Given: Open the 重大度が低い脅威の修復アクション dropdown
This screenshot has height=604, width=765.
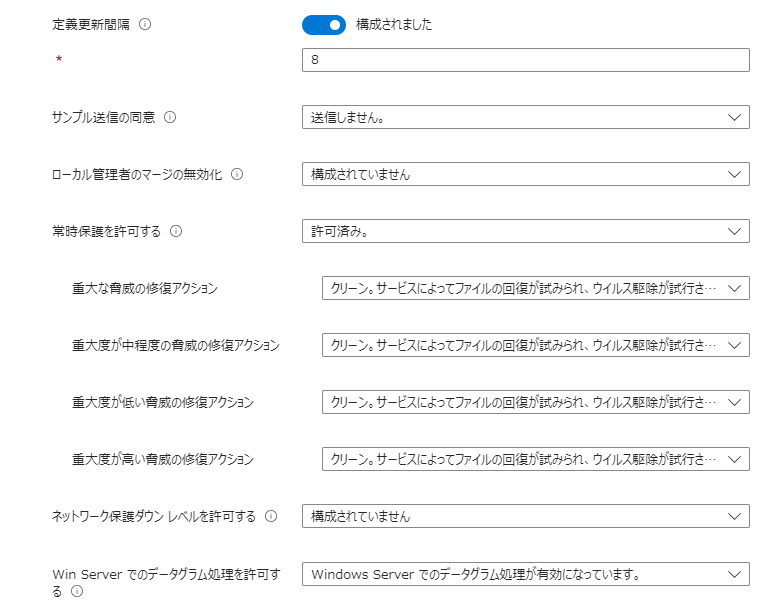Looking at the screenshot, I should coord(535,402).
